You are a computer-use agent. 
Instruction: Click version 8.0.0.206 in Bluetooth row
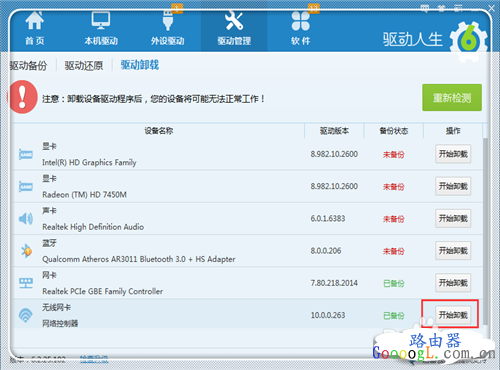pos(326,251)
